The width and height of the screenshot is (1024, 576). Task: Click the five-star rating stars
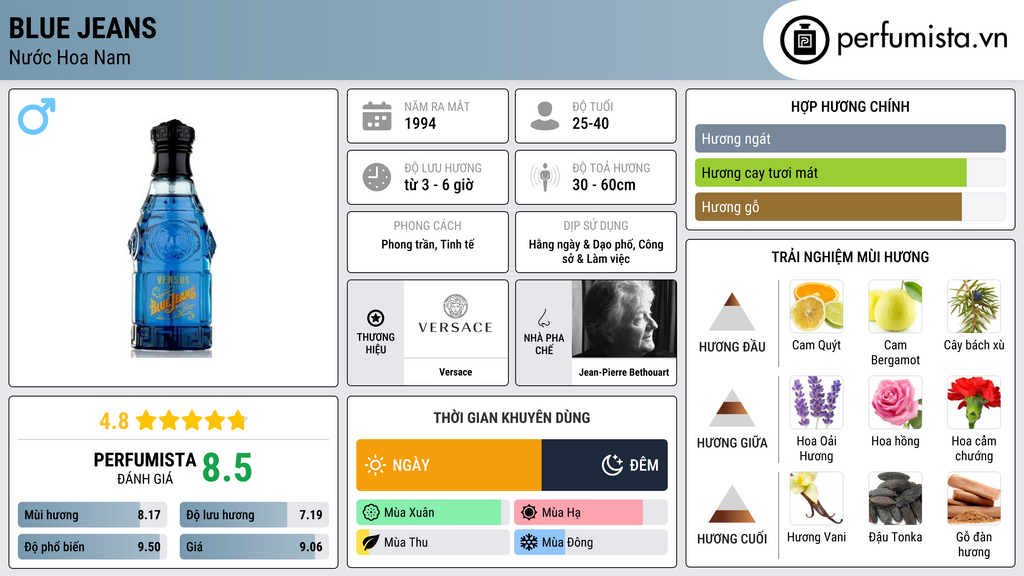coord(191,420)
